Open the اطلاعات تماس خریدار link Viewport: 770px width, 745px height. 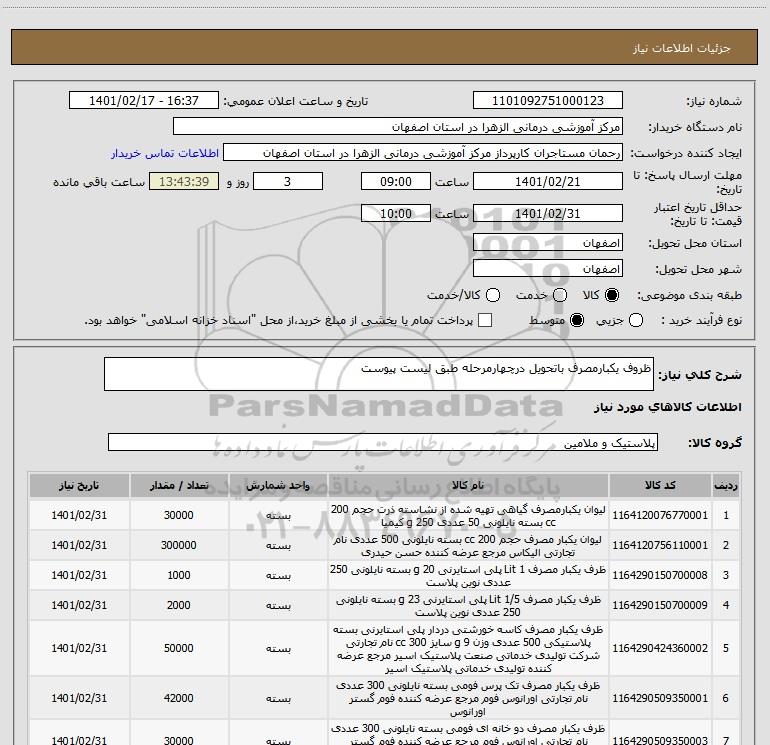coord(165,153)
